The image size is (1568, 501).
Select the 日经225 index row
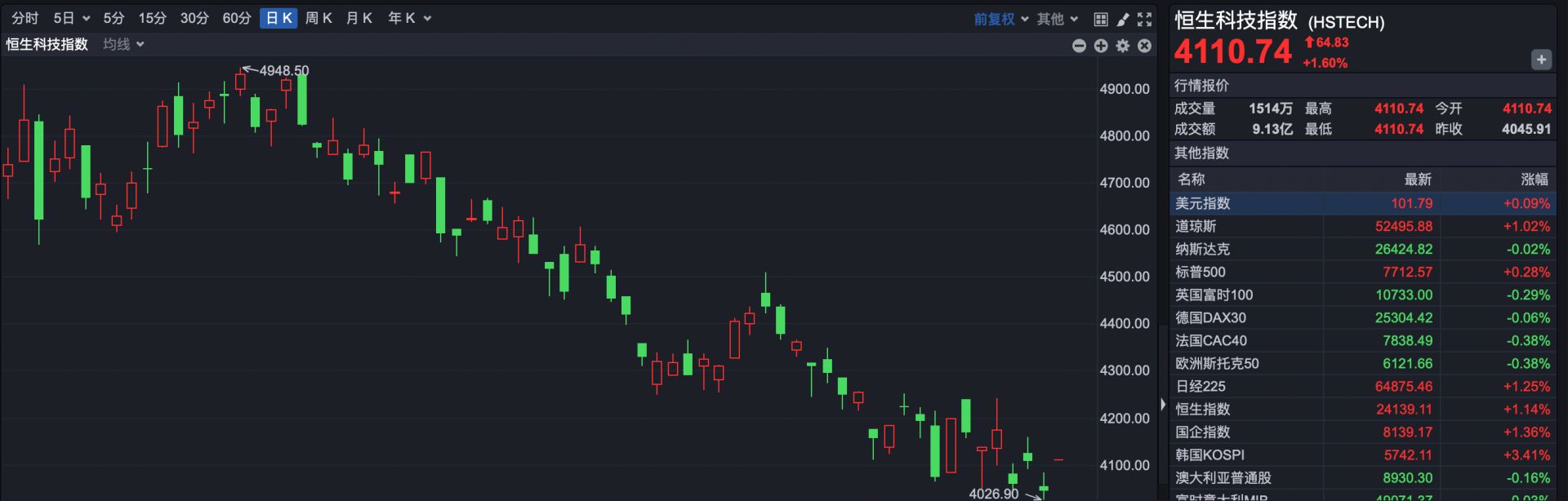tap(1362, 386)
